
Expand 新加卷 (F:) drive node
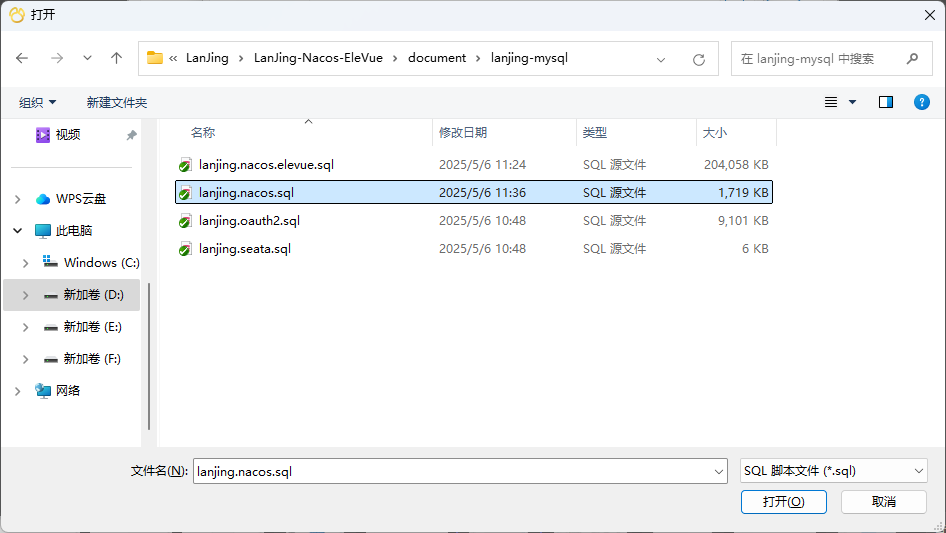(25, 359)
